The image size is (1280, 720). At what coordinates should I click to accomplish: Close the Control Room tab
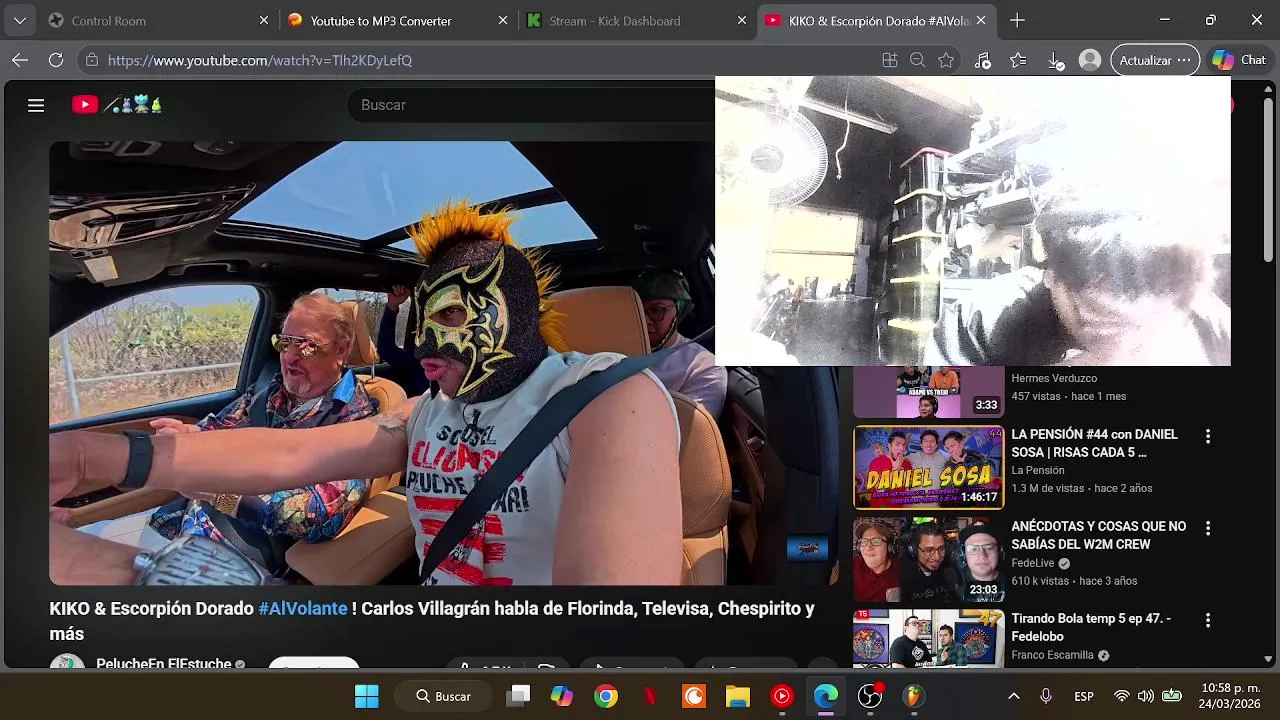[264, 20]
